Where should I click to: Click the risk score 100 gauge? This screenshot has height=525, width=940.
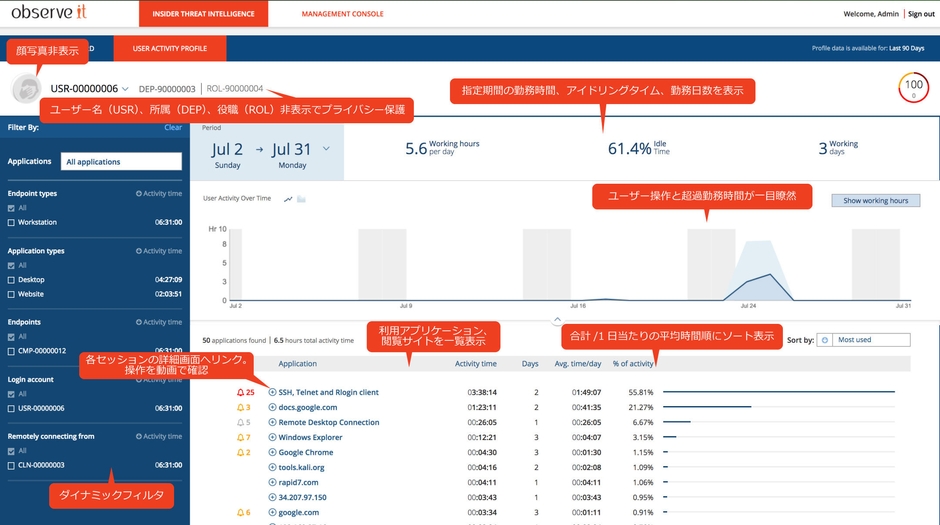912,87
